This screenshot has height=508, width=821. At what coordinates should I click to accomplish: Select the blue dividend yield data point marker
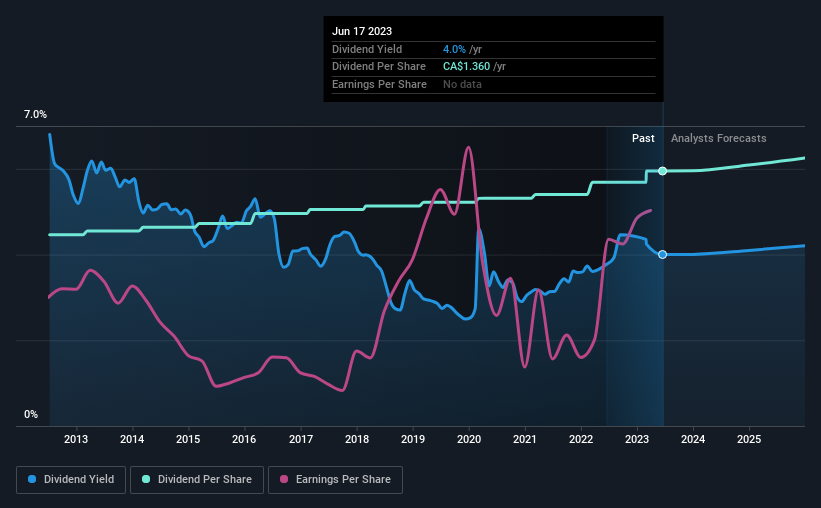[x=662, y=255]
